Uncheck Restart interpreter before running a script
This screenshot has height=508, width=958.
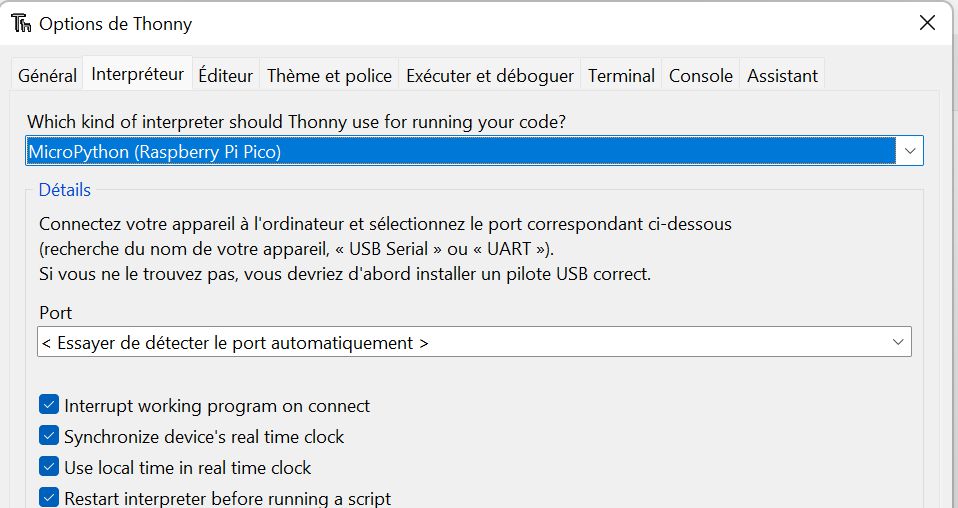49,498
